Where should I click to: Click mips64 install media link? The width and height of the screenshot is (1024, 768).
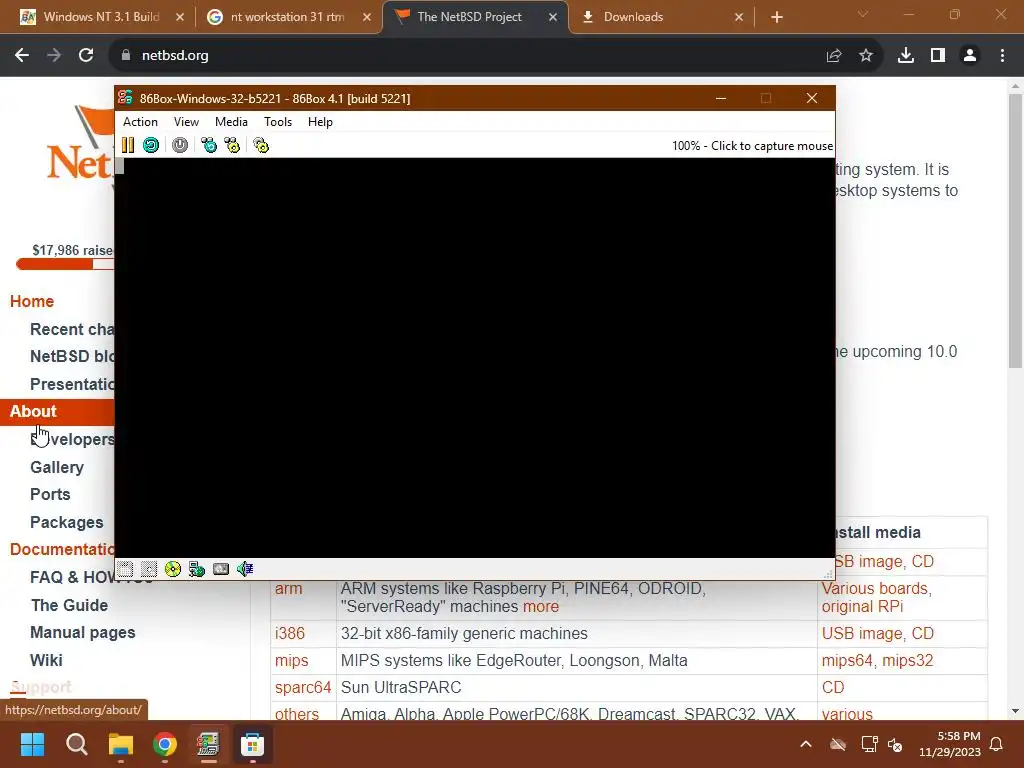847,661
